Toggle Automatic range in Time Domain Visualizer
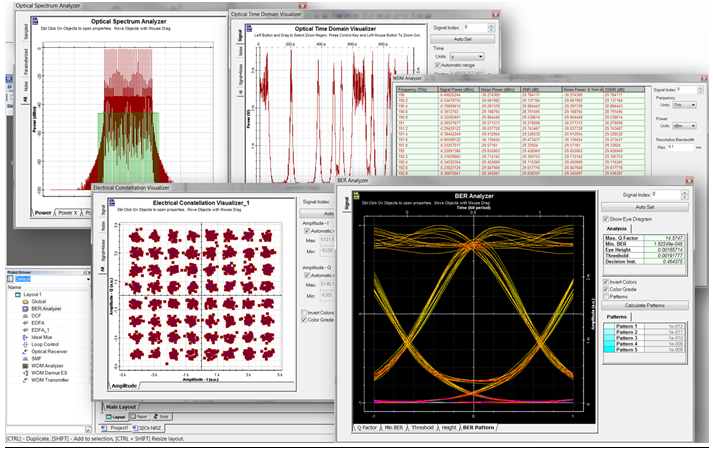713x452 pixels. [437, 65]
